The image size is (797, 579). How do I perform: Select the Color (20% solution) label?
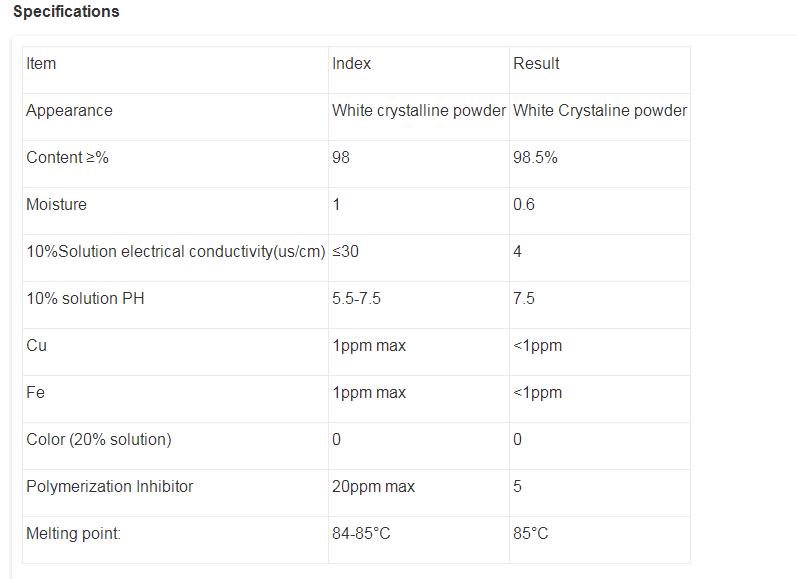tap(98, 440)
